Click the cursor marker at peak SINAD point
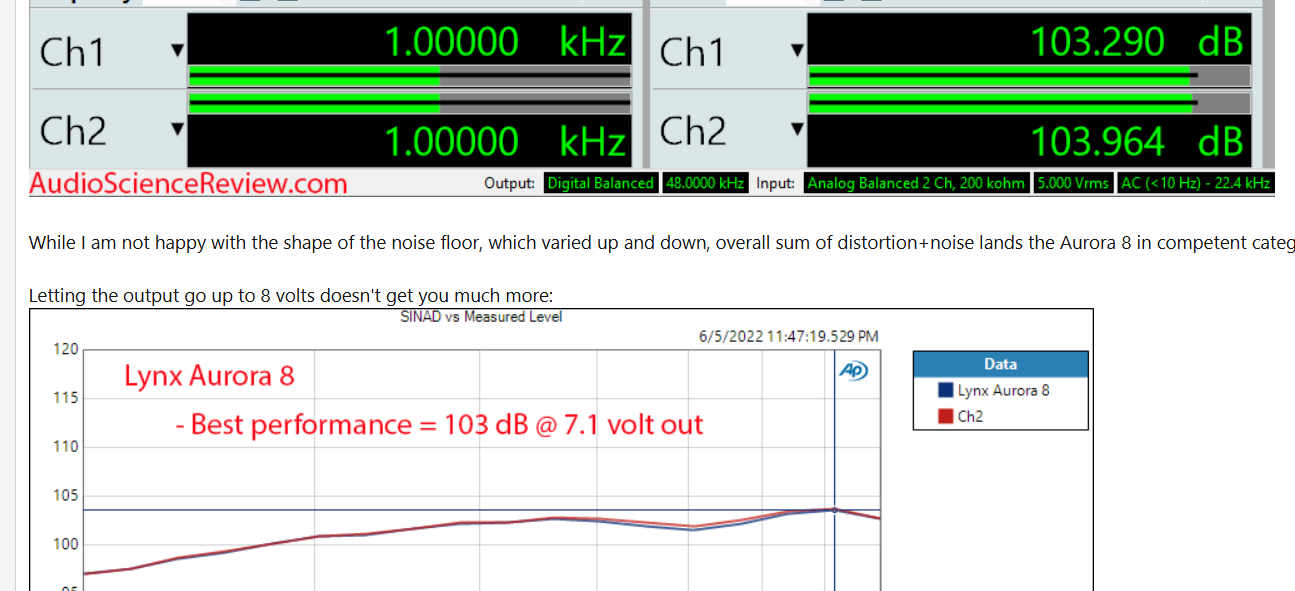1295x591 pixels. click(x=835, y=510)
